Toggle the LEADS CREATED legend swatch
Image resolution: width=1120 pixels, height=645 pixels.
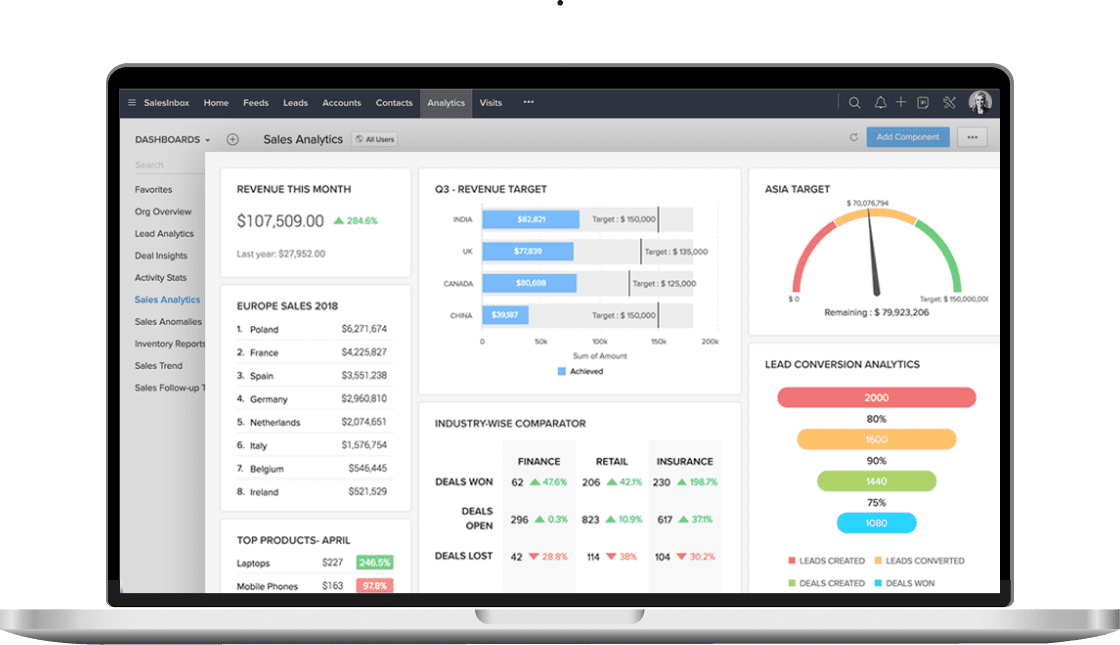coord(791,561)
